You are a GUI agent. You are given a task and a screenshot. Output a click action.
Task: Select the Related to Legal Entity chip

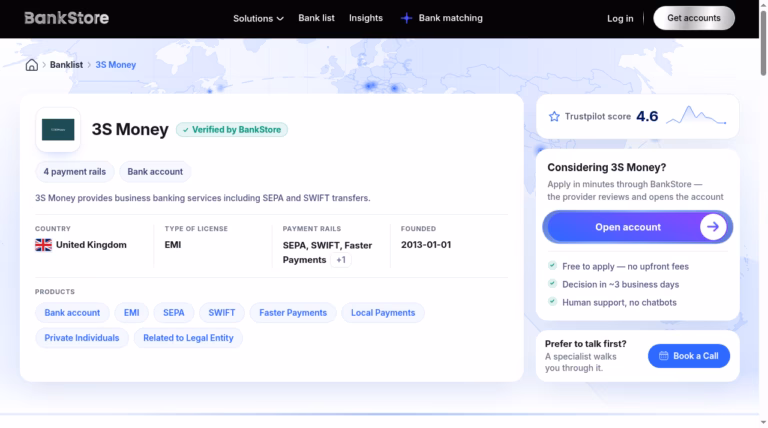click(x=188, y=338)
